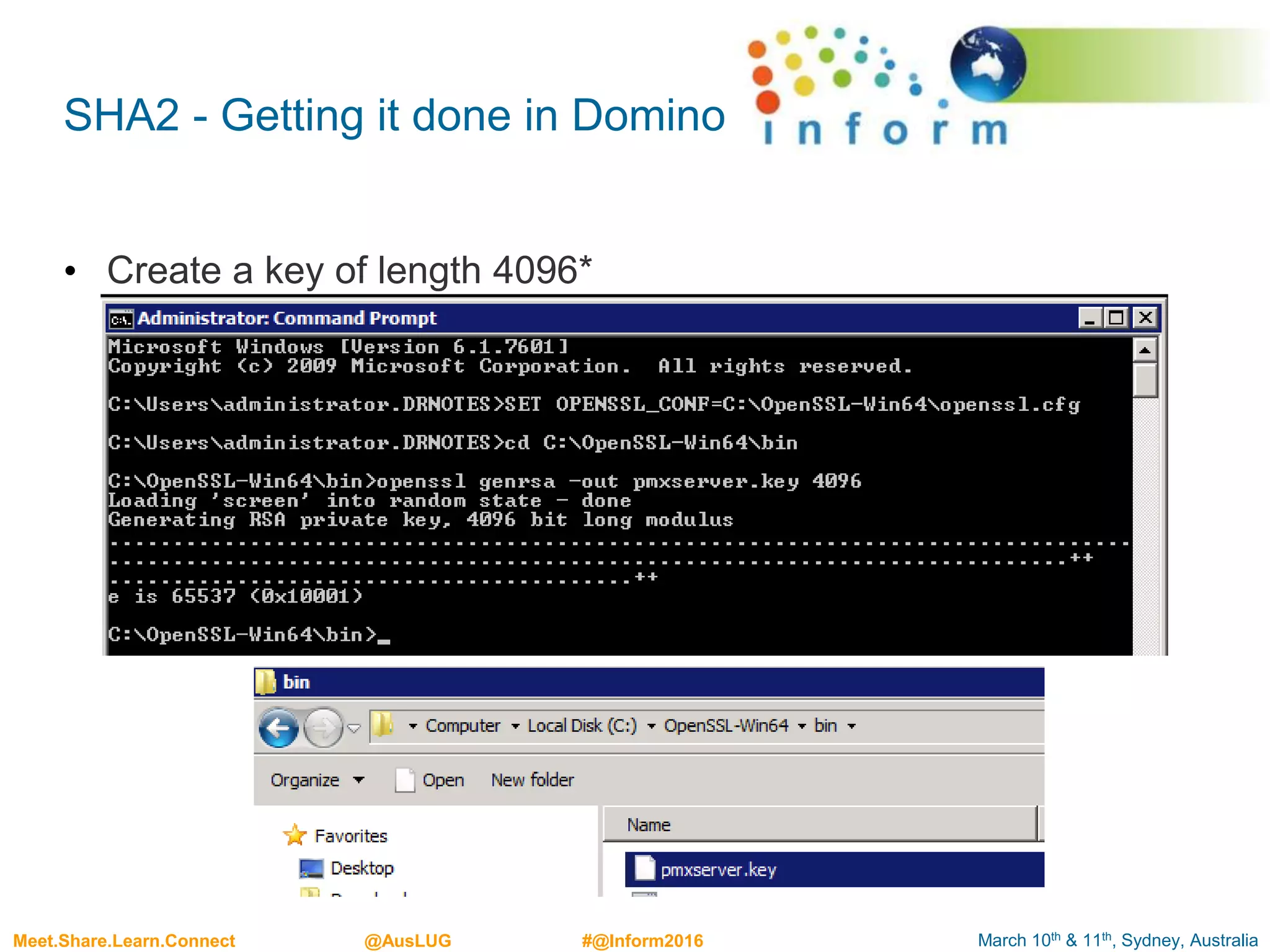This screenshot has height=952, width=1270.
Task: Click the #@Inform2016 footer hashtag
Action: pyautogui.click(x=642, y=941)
